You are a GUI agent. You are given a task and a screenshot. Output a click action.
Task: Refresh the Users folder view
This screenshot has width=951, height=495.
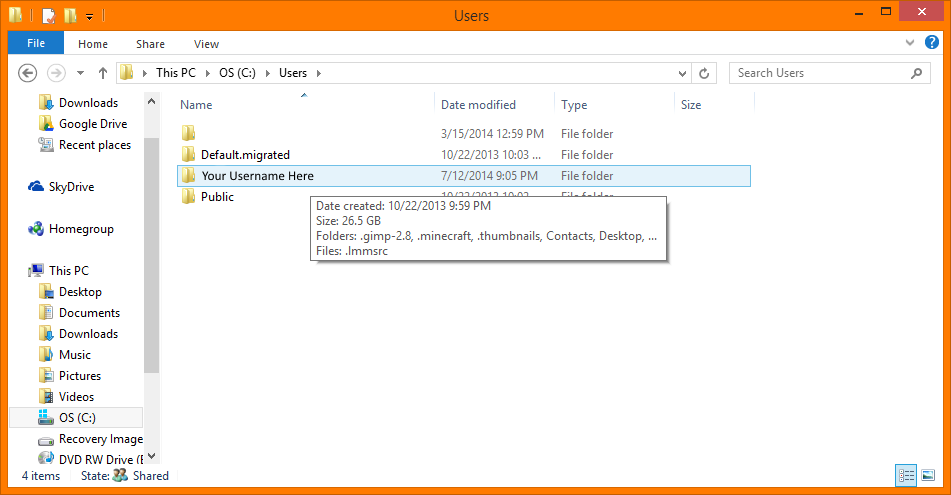704,73
